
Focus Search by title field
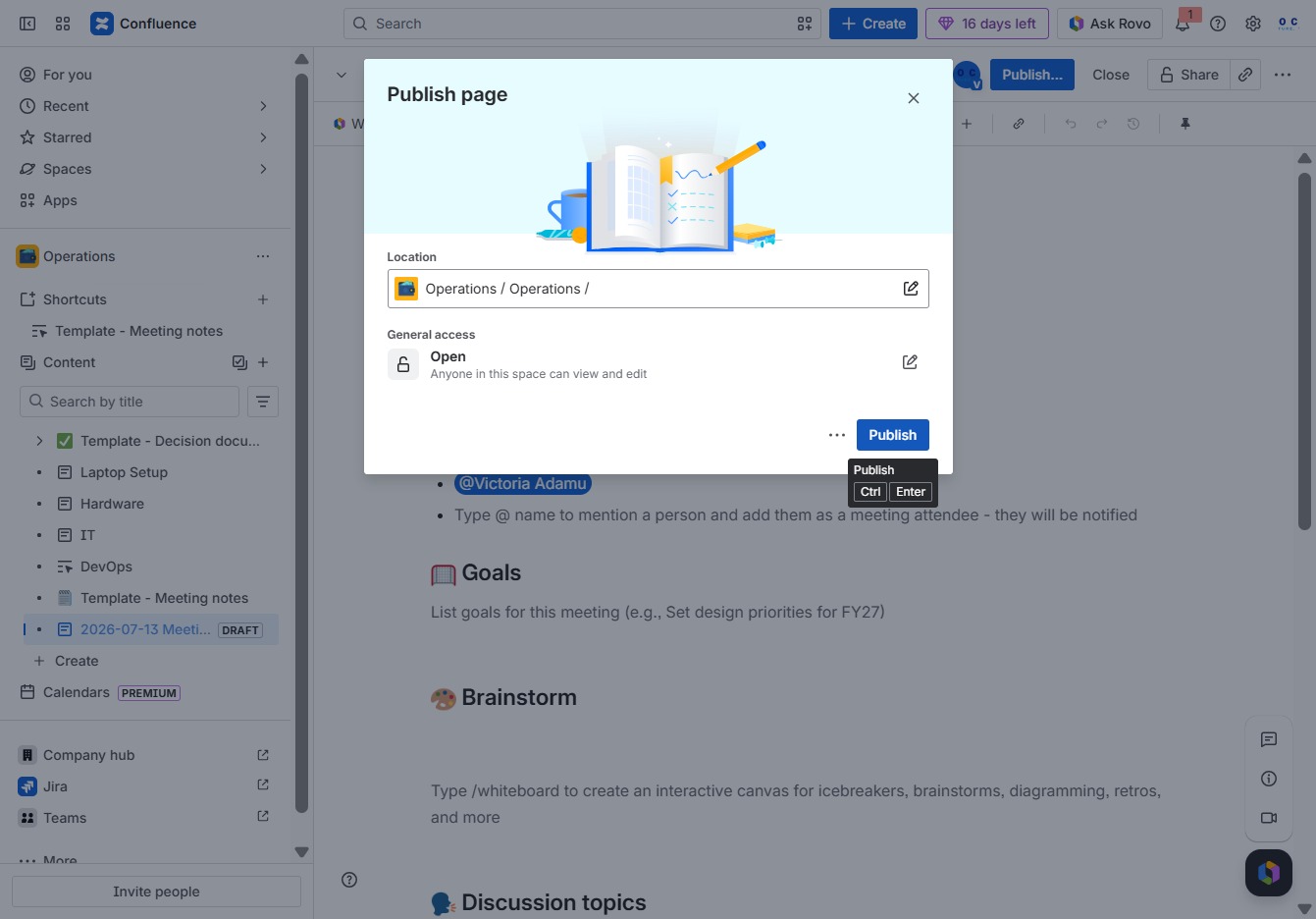point(130,402)
